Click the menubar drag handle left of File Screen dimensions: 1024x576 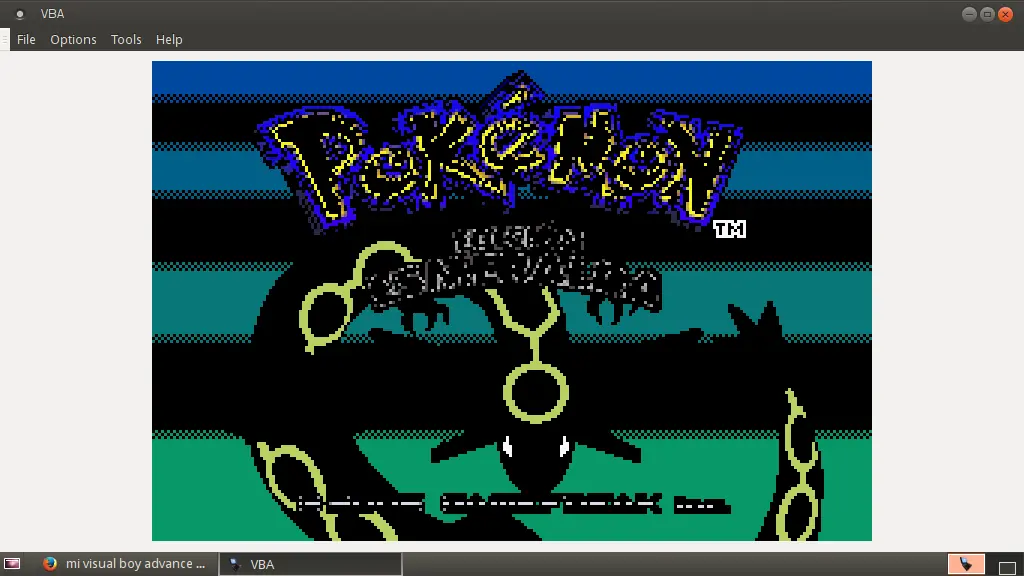click(x=5, y=39)
